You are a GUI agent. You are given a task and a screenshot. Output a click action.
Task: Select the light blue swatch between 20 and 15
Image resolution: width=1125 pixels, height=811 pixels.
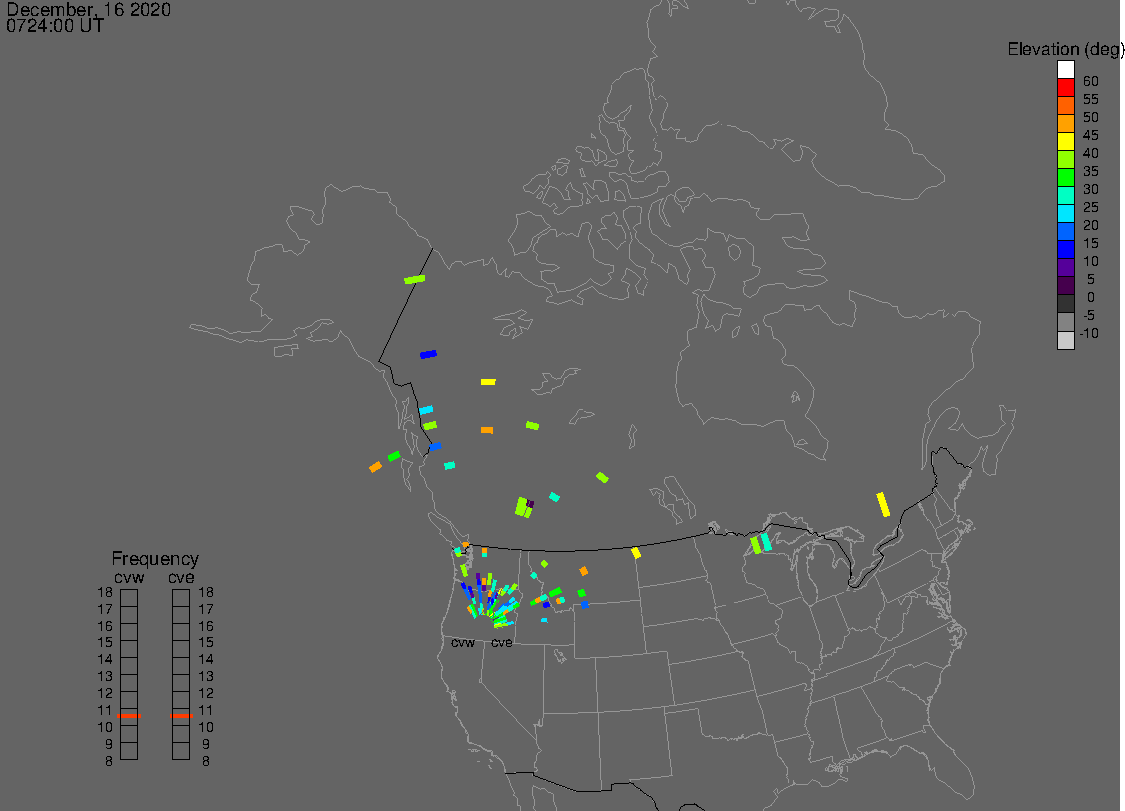click(x=1065, y=231)
